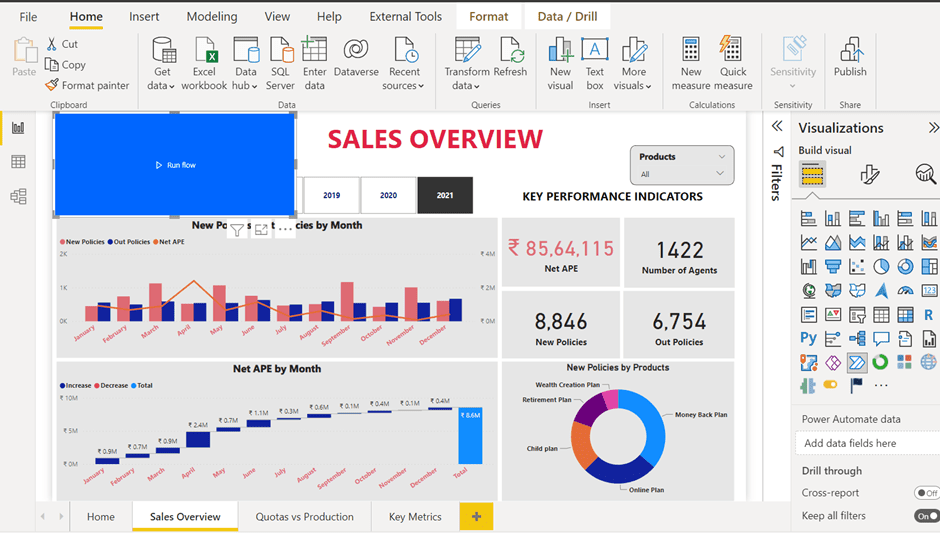Expand the Transform data dropdown
This screenshot has height=533, width=940.
click(467, 86)
